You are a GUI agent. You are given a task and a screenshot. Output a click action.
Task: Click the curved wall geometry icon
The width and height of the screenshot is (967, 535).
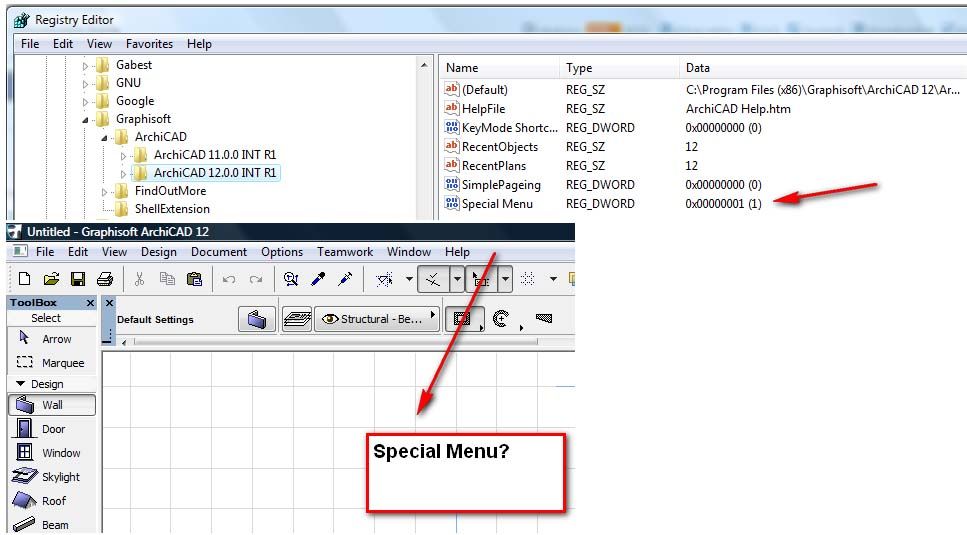click(500, 319)
